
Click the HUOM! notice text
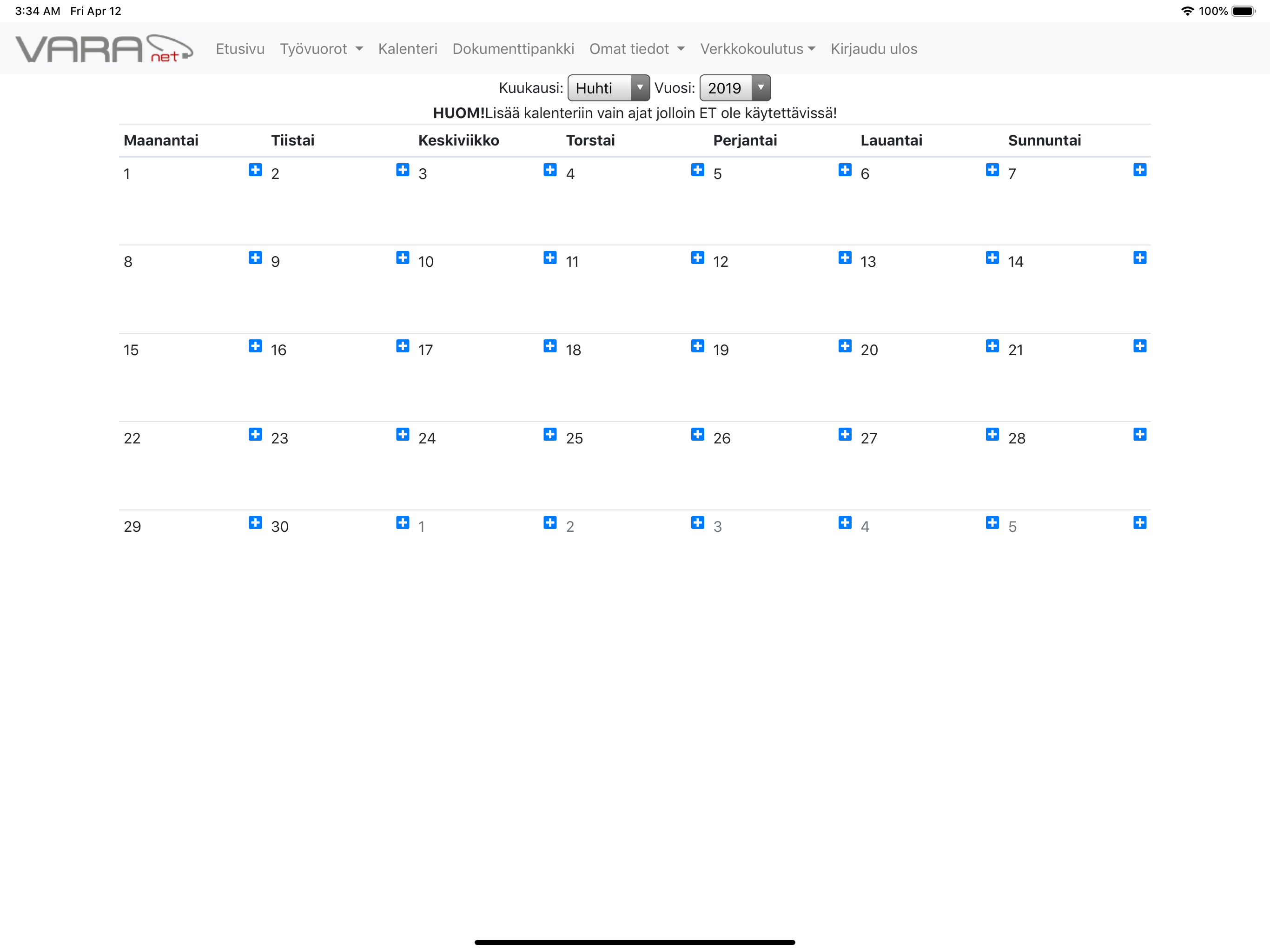(x=635, y=113)
